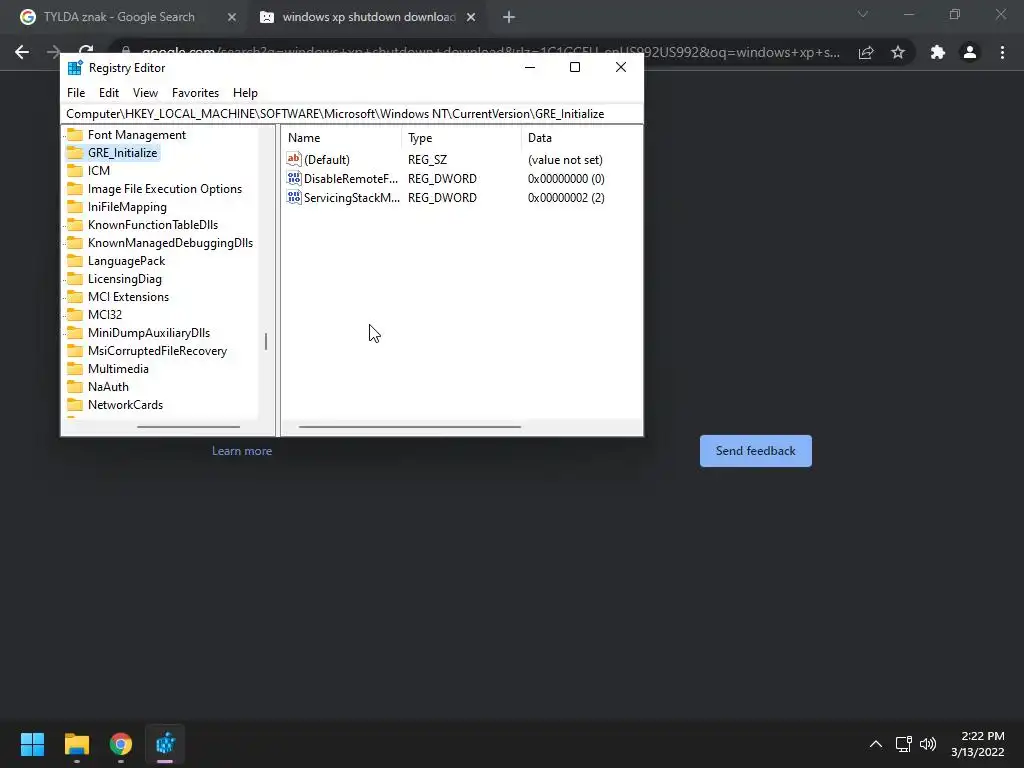Image resolution: width=1024 pixels, height=768 pixels.
Task: Select the IniFileMapping key
Action: pos(127,206)
